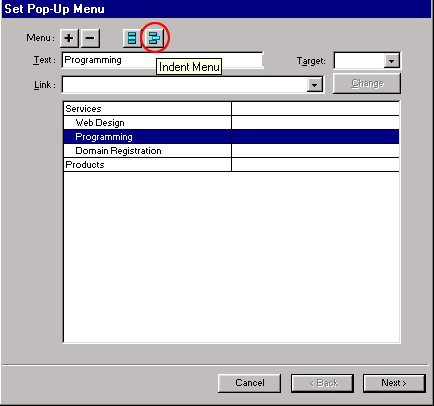Add a new menu item with plus button
Viewport: 434px width, 406px height.
[69, 38]
